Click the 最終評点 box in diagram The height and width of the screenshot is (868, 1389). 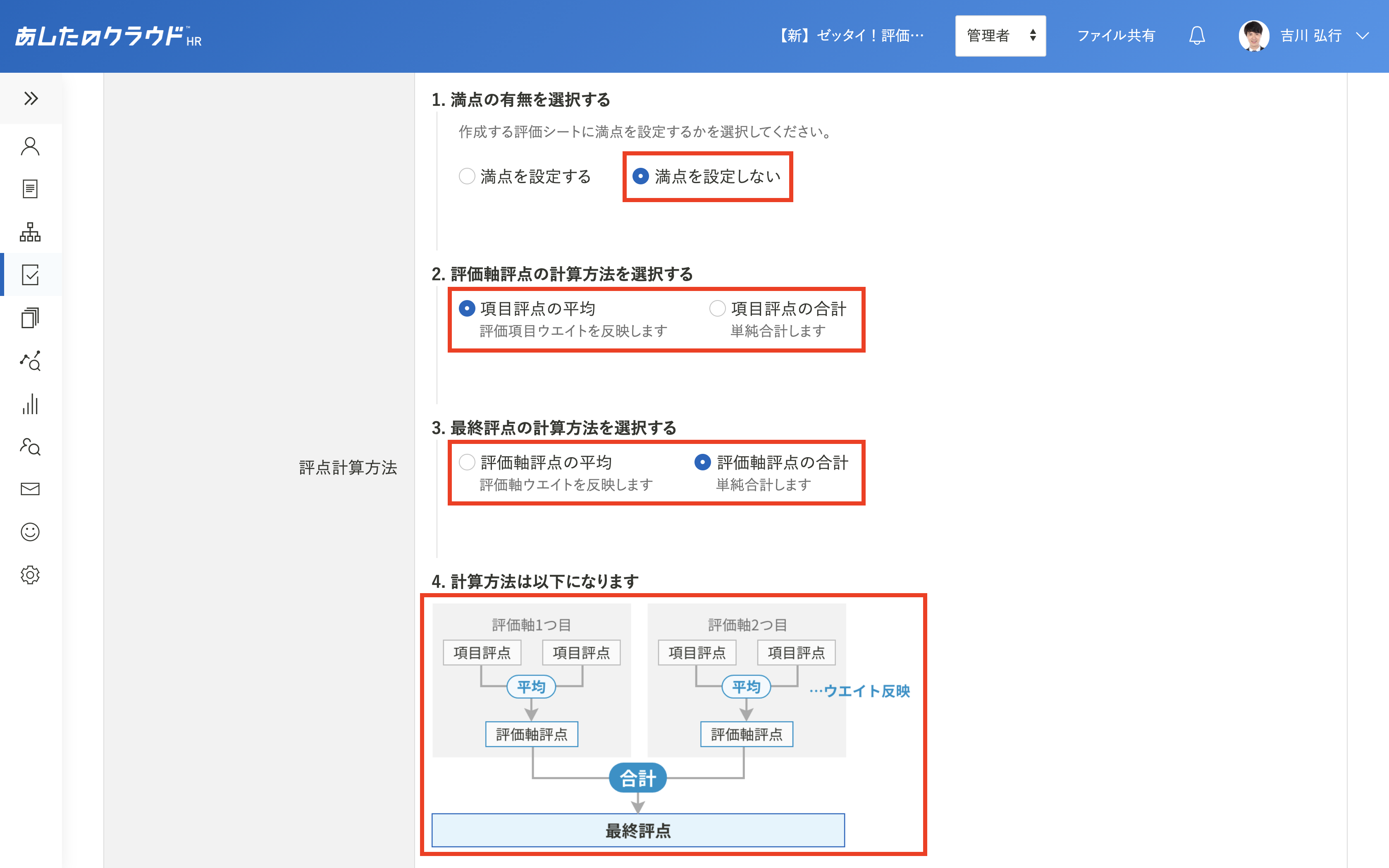pyautogui.click(x=638, y=830)
